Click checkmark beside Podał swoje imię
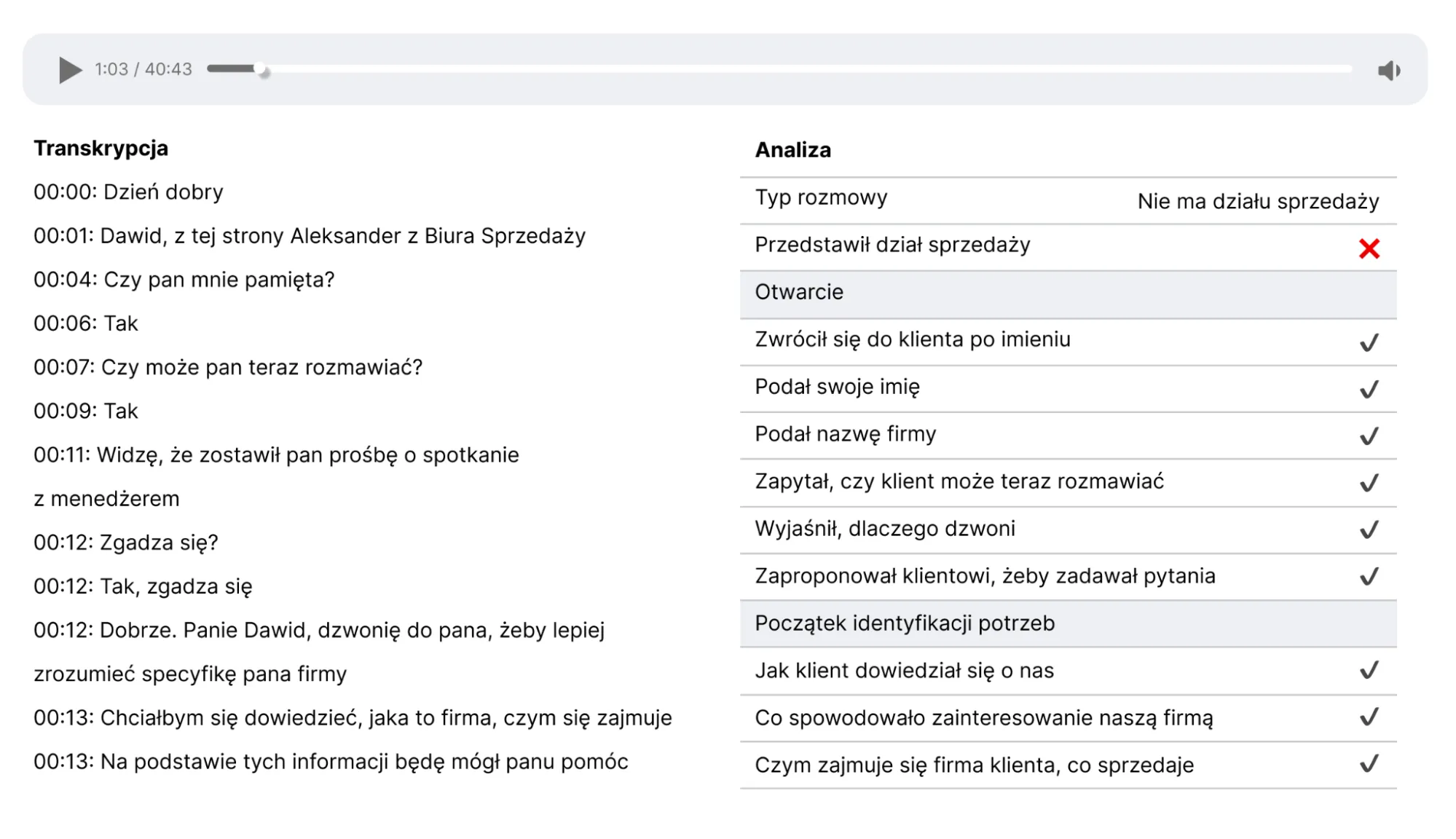 point(1369,390)
